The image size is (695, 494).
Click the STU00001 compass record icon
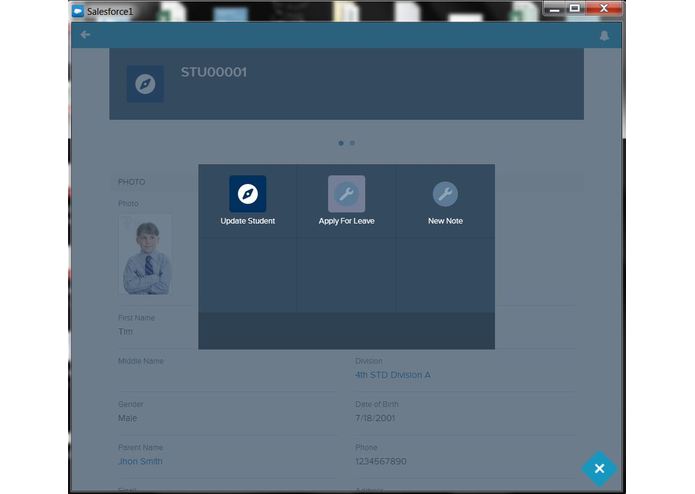click(145, 84)
